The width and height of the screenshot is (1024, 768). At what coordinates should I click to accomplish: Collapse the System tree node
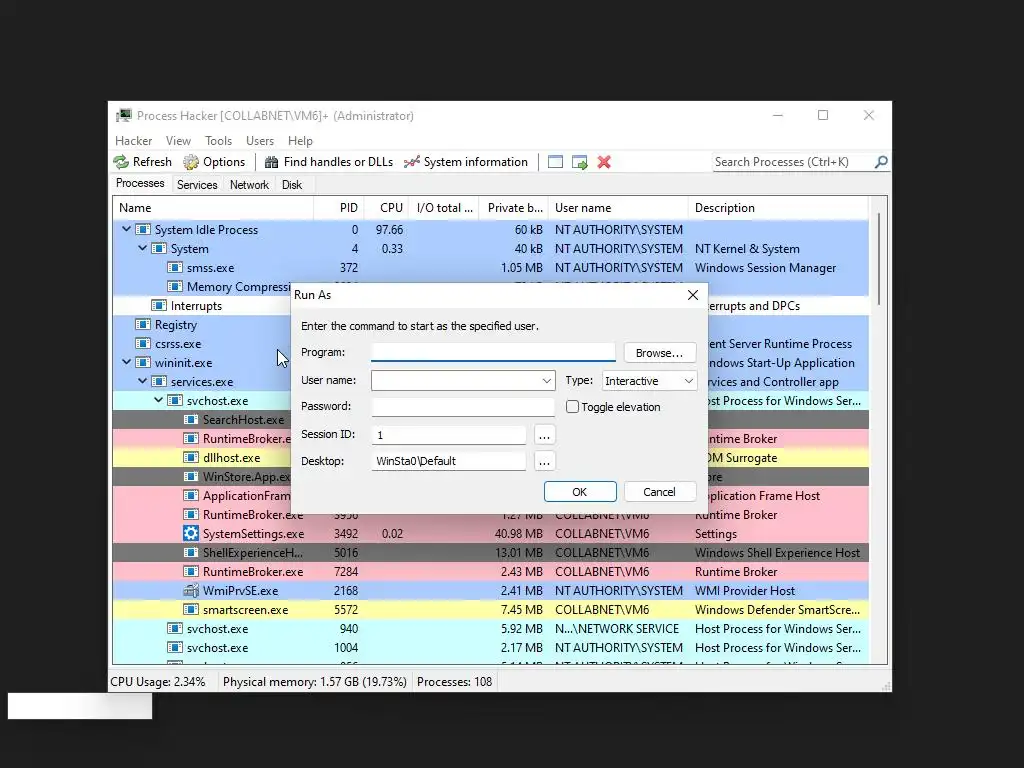point(142,248)
